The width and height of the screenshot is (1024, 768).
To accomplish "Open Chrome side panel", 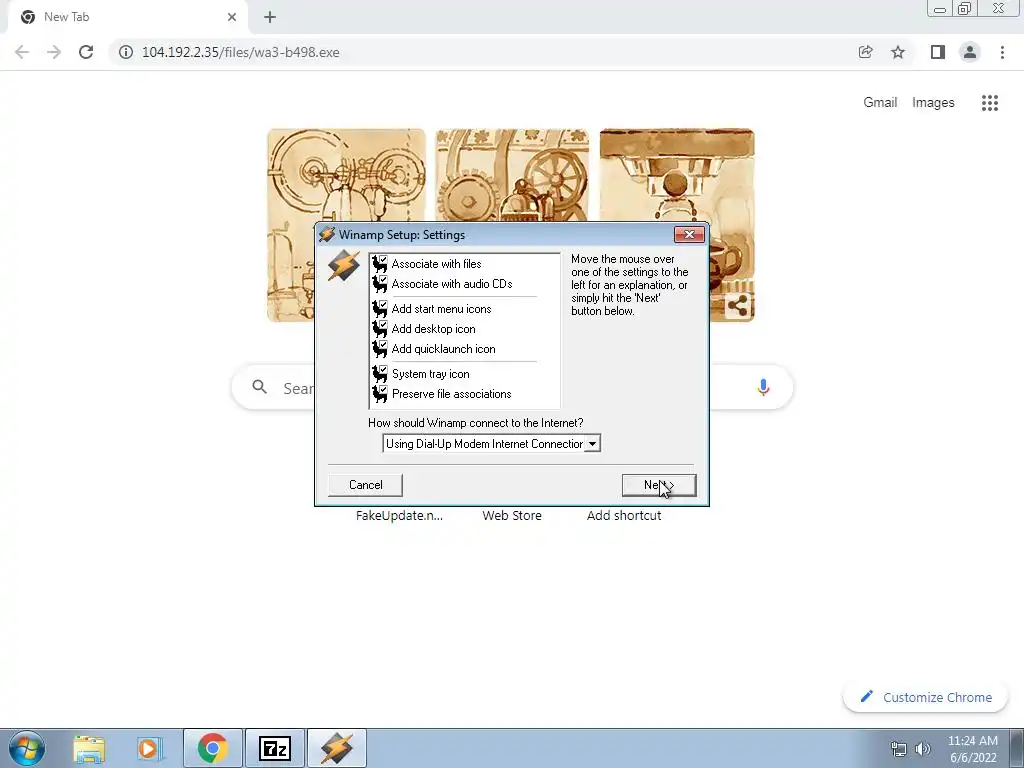I will coord(938,52).
